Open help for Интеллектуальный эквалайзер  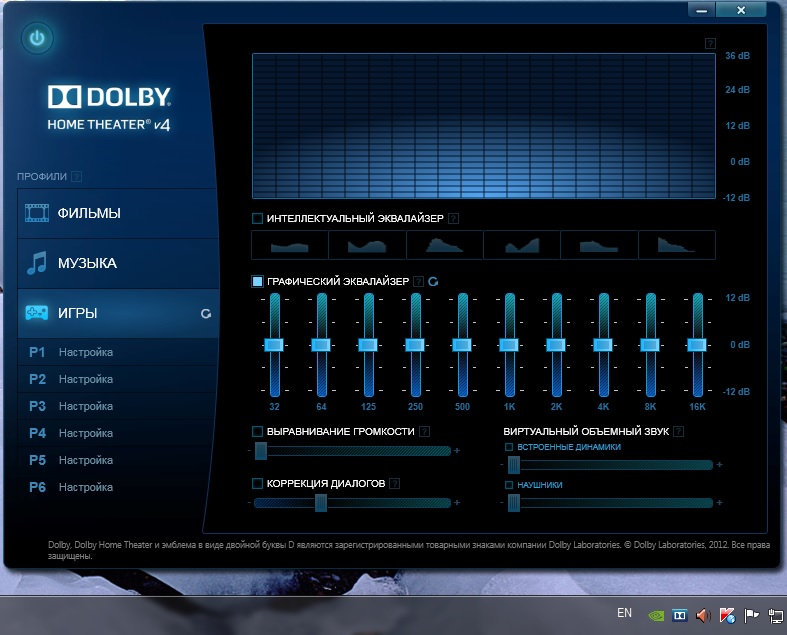click(x=453, y=218)
